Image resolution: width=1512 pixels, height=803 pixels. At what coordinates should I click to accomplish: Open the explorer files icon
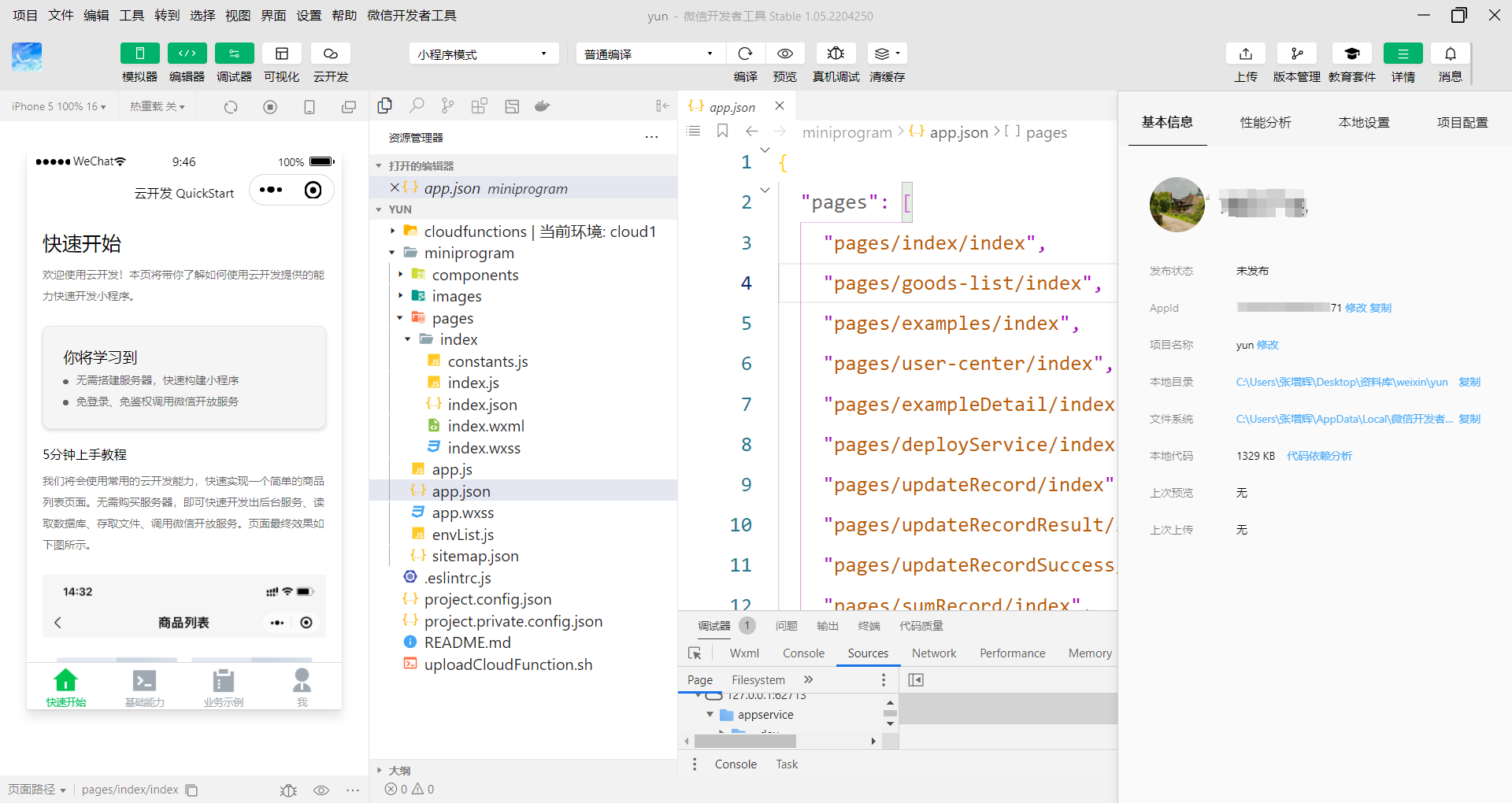[x=385, y=105]
